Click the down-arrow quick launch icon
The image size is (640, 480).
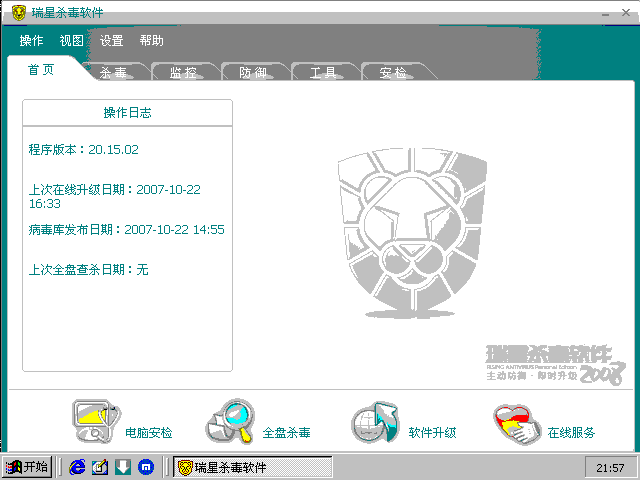(123, 467)
